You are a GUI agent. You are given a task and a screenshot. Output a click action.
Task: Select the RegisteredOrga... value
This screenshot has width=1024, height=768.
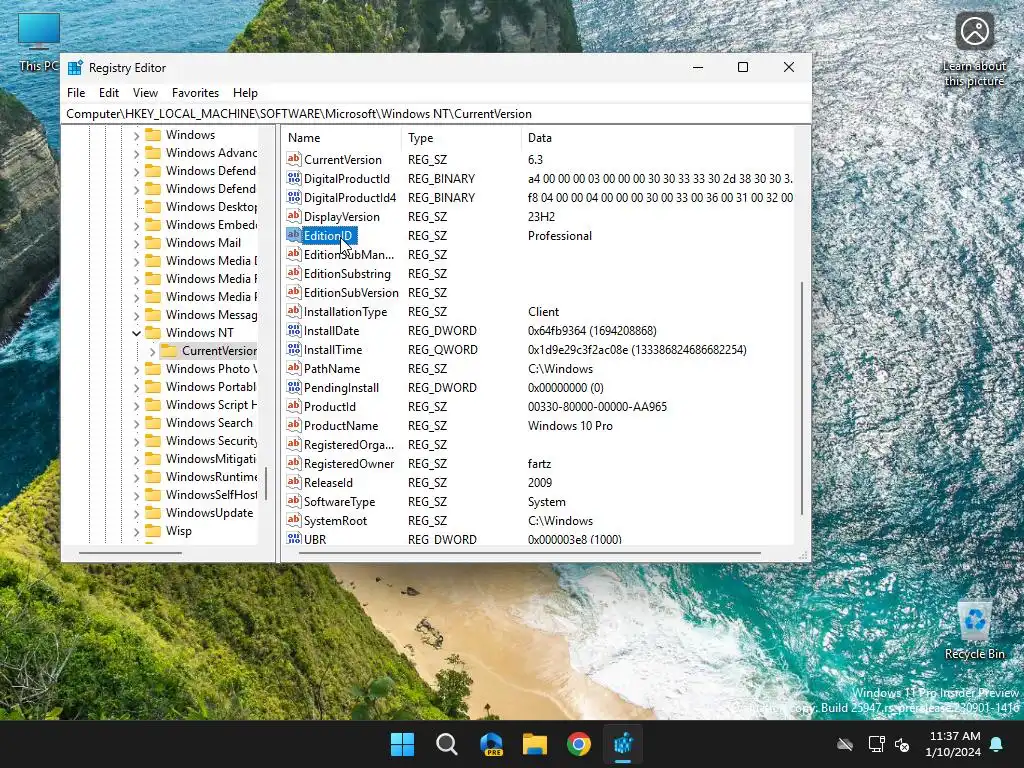349,445
